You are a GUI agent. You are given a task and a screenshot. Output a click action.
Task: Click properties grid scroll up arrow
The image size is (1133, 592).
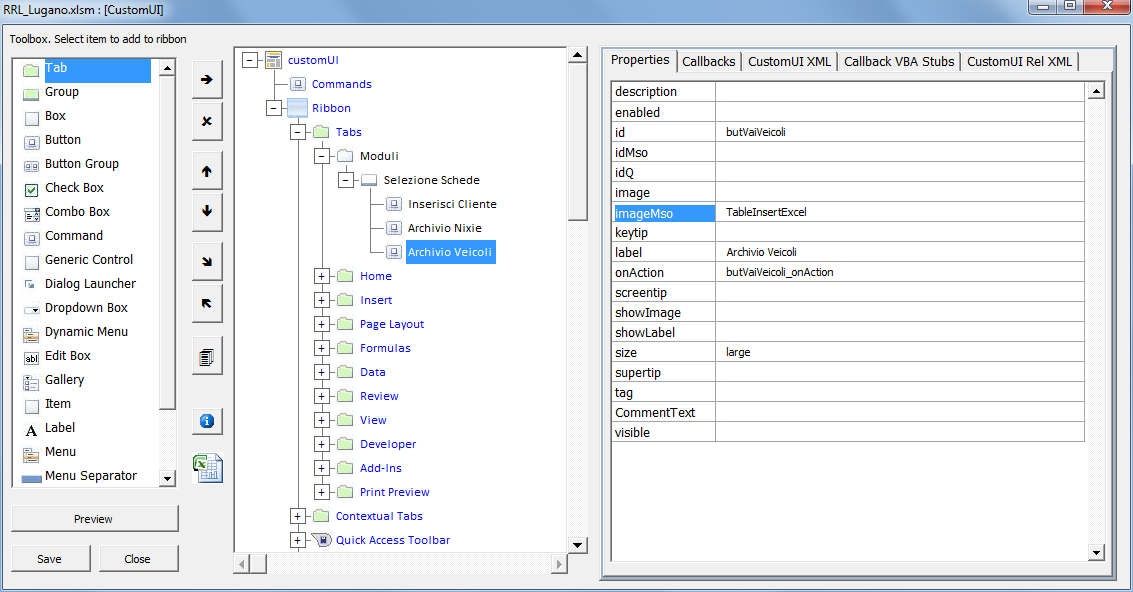click(1096, 90)
